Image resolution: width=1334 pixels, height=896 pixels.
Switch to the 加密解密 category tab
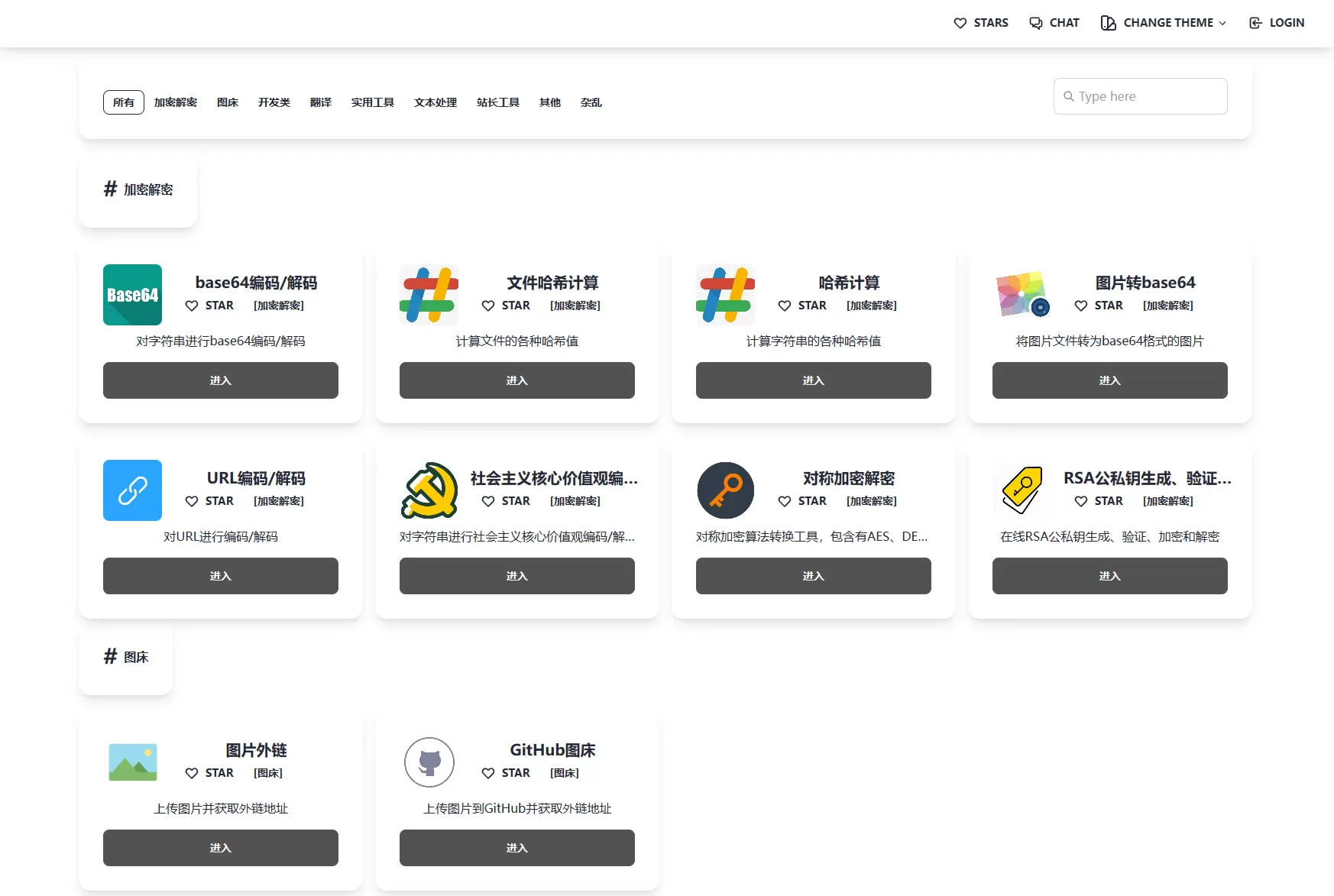(x=174, y=102)
